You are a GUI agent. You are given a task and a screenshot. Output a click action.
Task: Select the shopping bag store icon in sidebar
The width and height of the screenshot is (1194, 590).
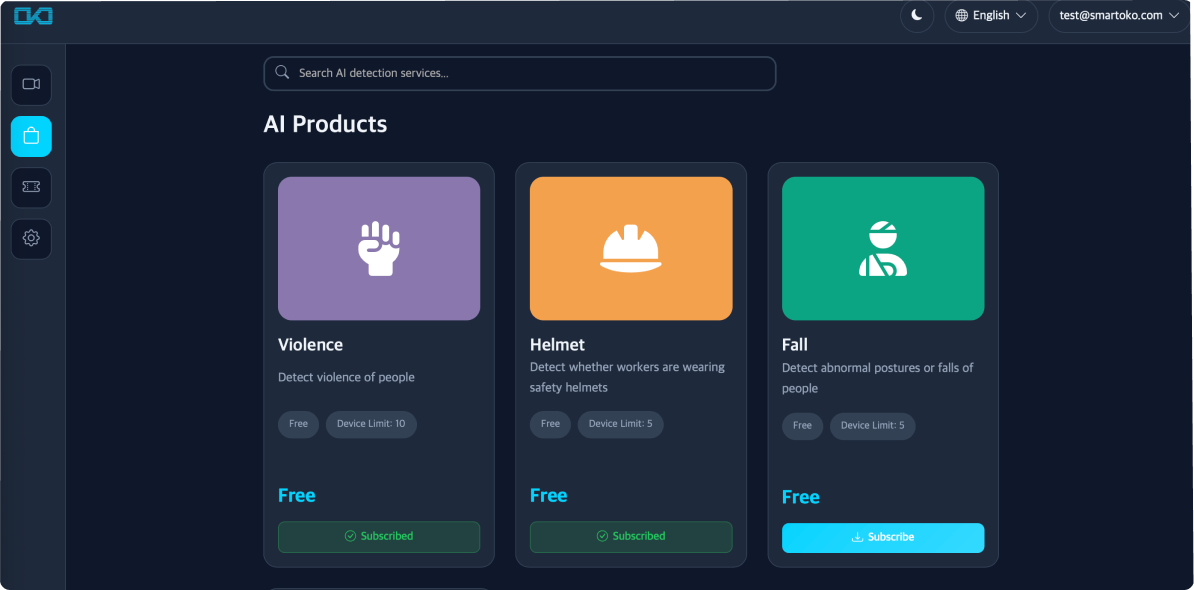pyautogui.click(x=31, y=136)
